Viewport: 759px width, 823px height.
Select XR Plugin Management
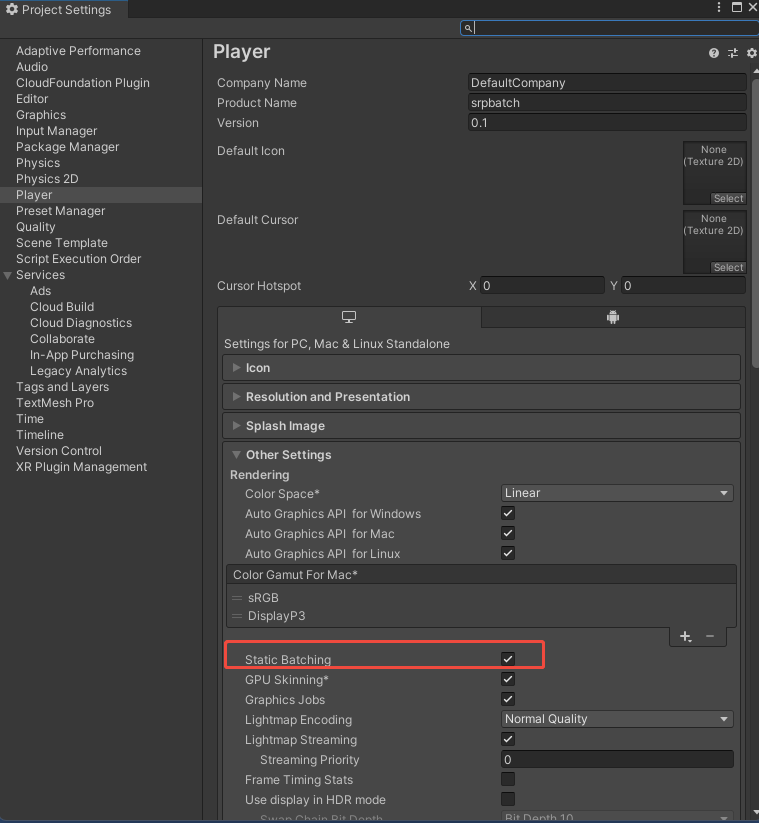81,467
